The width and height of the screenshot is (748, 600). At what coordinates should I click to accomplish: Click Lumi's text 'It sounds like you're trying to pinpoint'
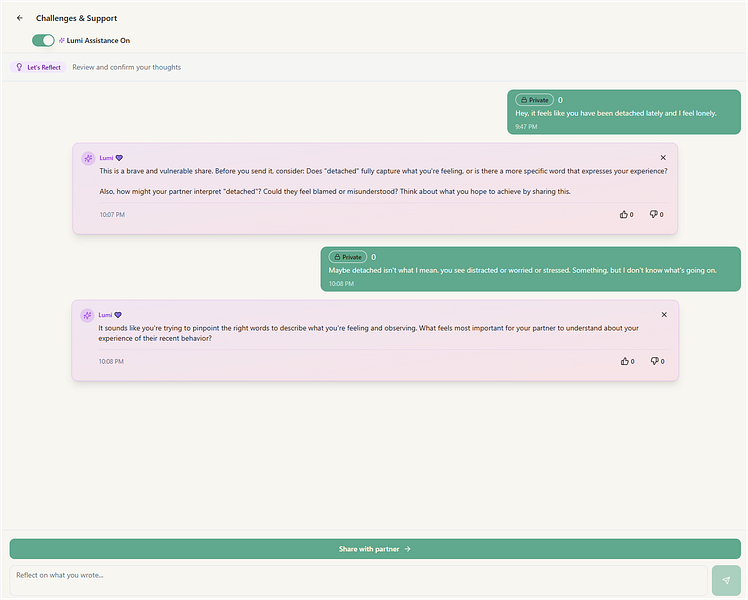tap(368, 333)
